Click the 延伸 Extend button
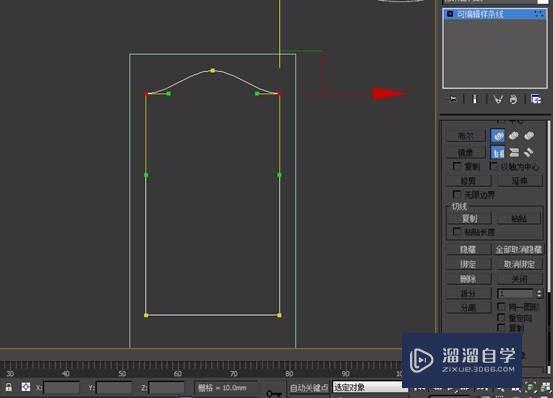The height and width of the screenshot is (398, 553). [519, 181]
